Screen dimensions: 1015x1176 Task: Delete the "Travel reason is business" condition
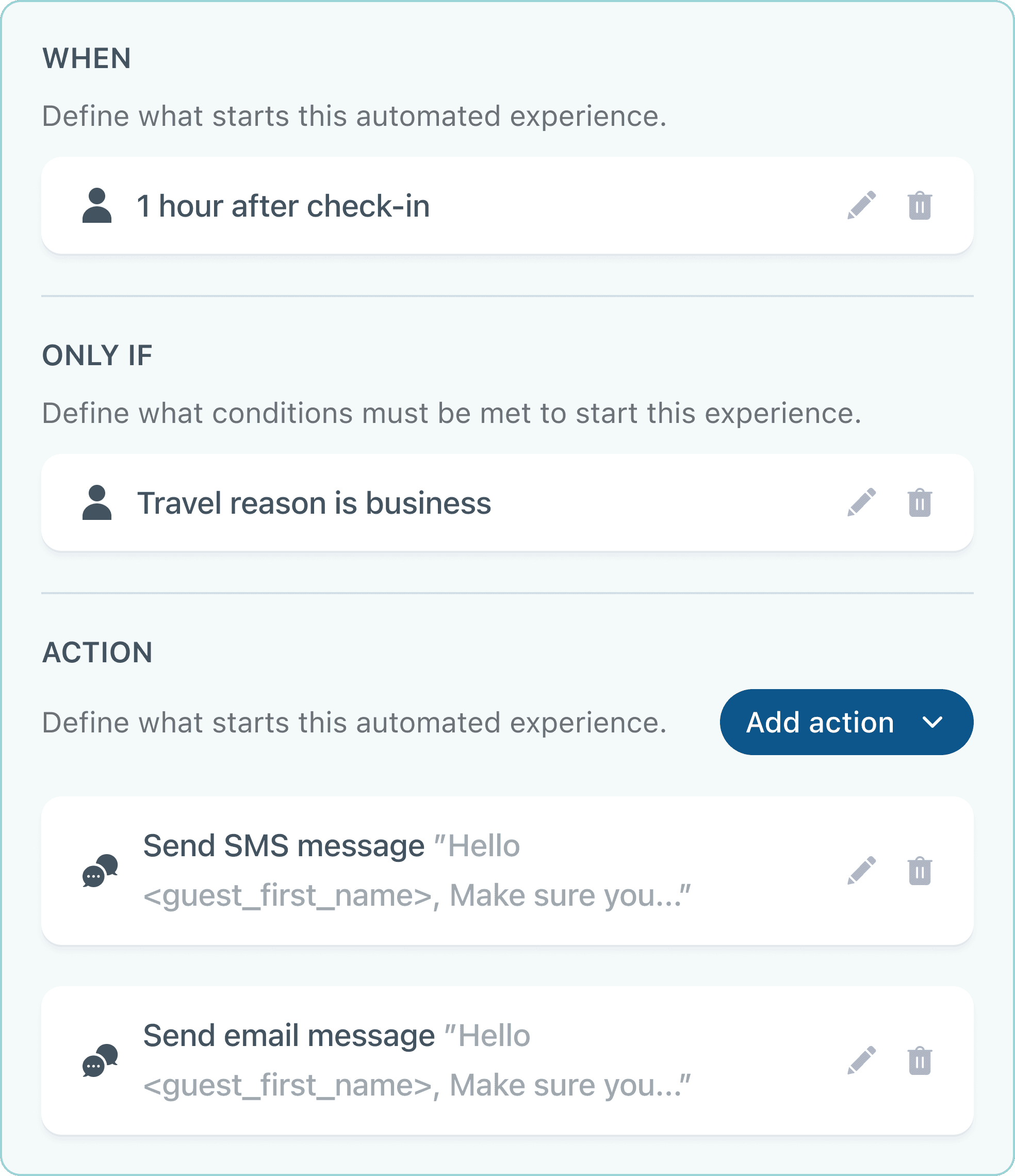pyautogui.click(x=920, y=502)
